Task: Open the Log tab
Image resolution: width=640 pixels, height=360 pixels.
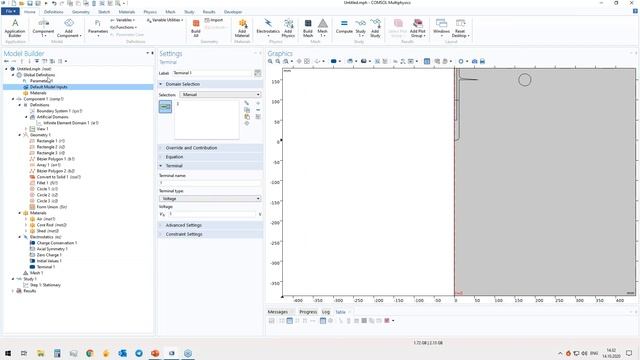Action: [326, 312]
